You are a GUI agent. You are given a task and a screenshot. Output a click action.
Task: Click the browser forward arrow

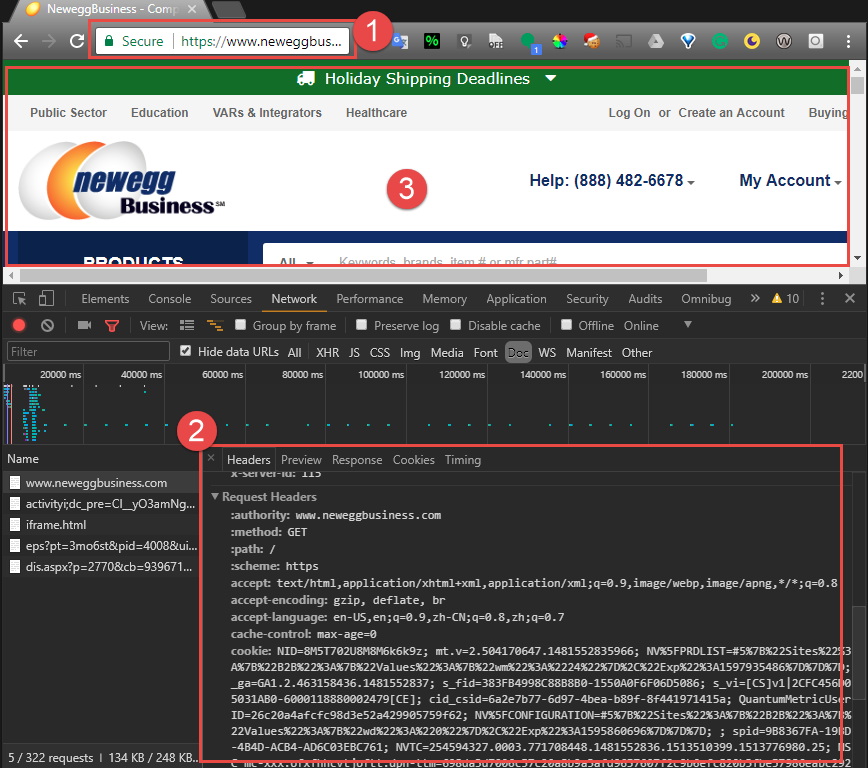(x=49, y=41)
